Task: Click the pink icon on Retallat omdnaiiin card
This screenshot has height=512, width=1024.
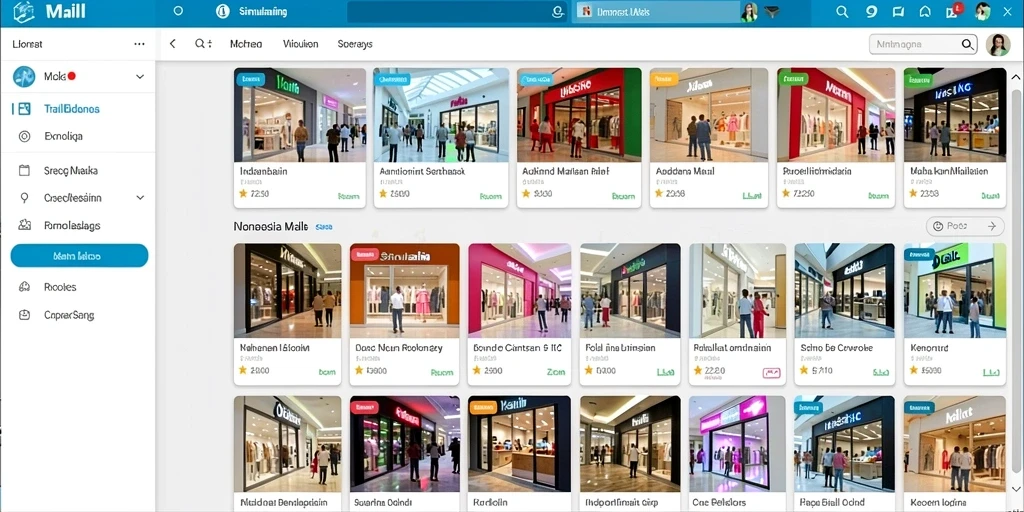Action: pos(771,373)
